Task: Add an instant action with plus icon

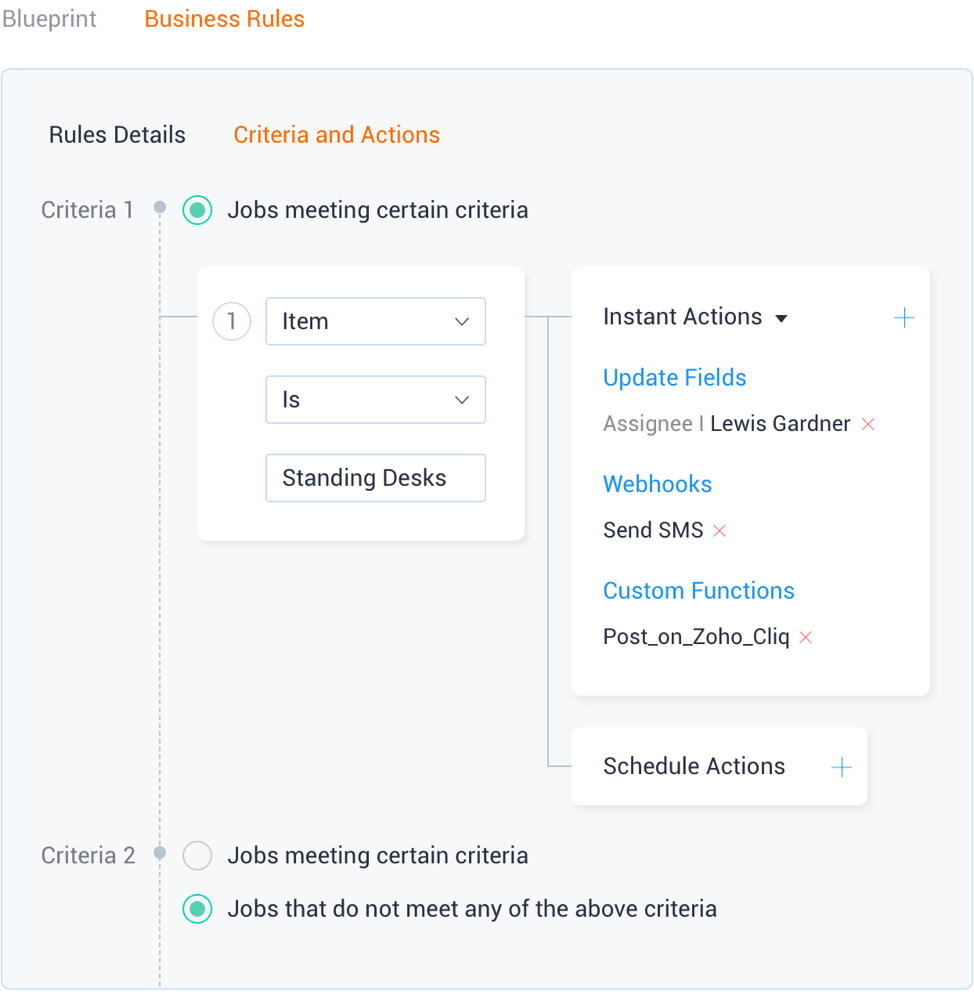Action: [904, 318]
